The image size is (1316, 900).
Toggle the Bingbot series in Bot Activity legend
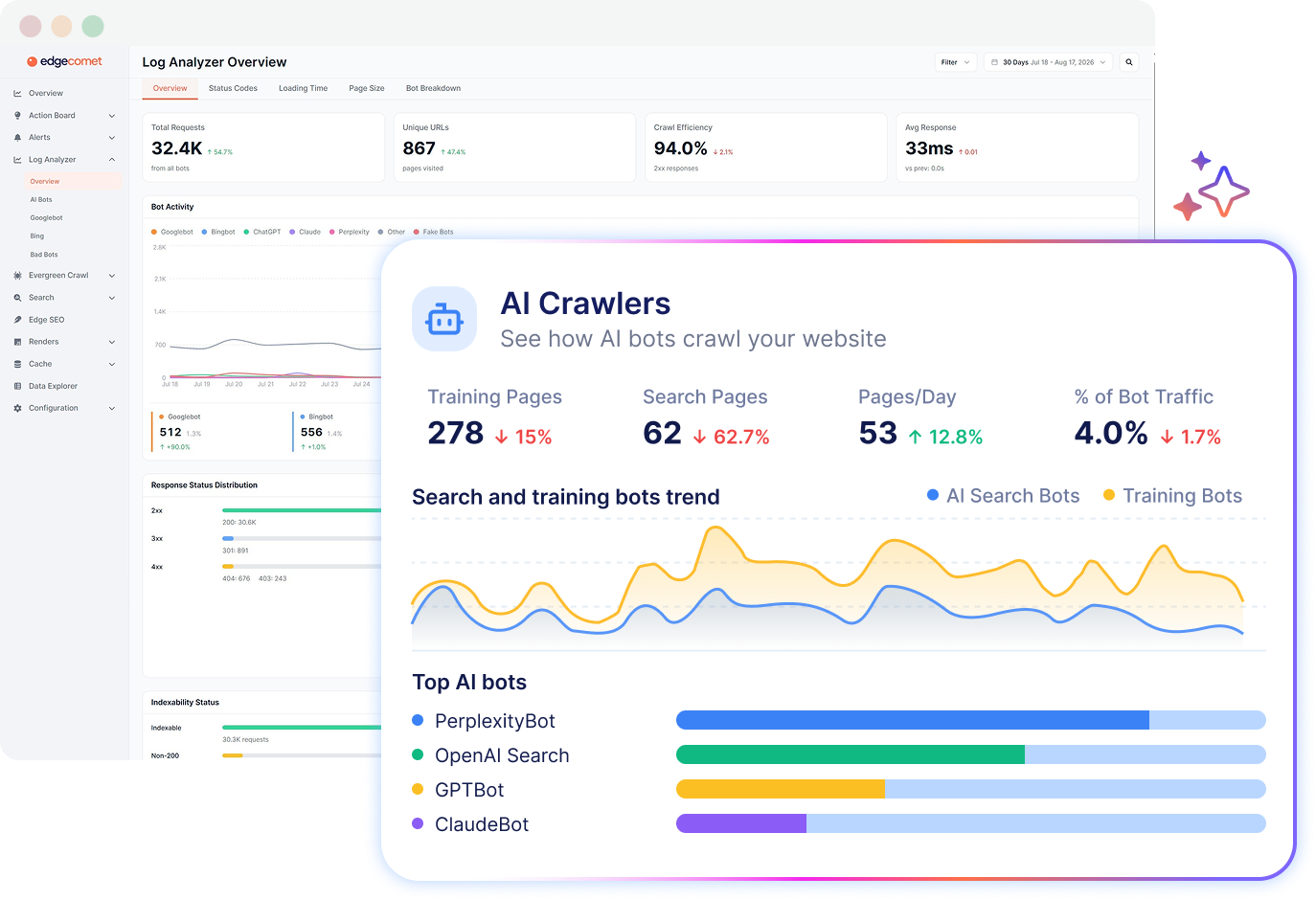[x=218, y=232]
